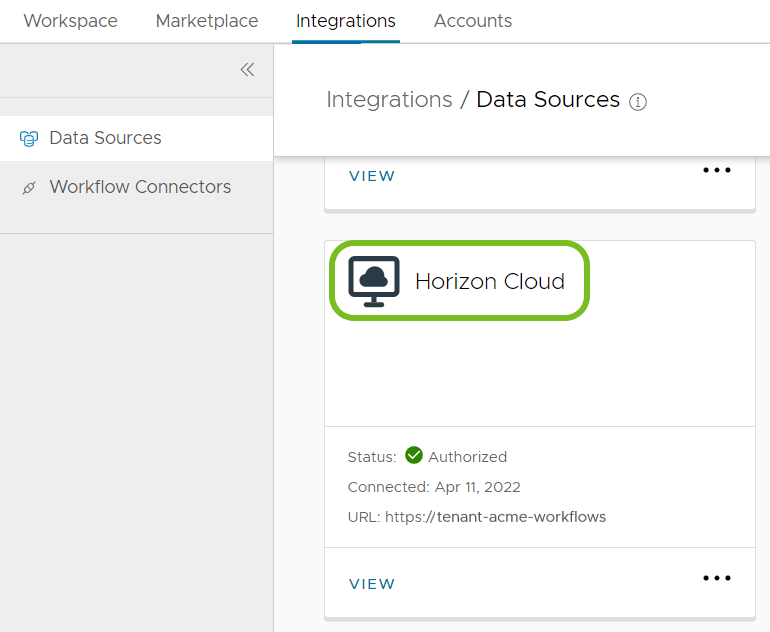Click the Data Sources page heading
770x632 pixels.
pos(548,100)
